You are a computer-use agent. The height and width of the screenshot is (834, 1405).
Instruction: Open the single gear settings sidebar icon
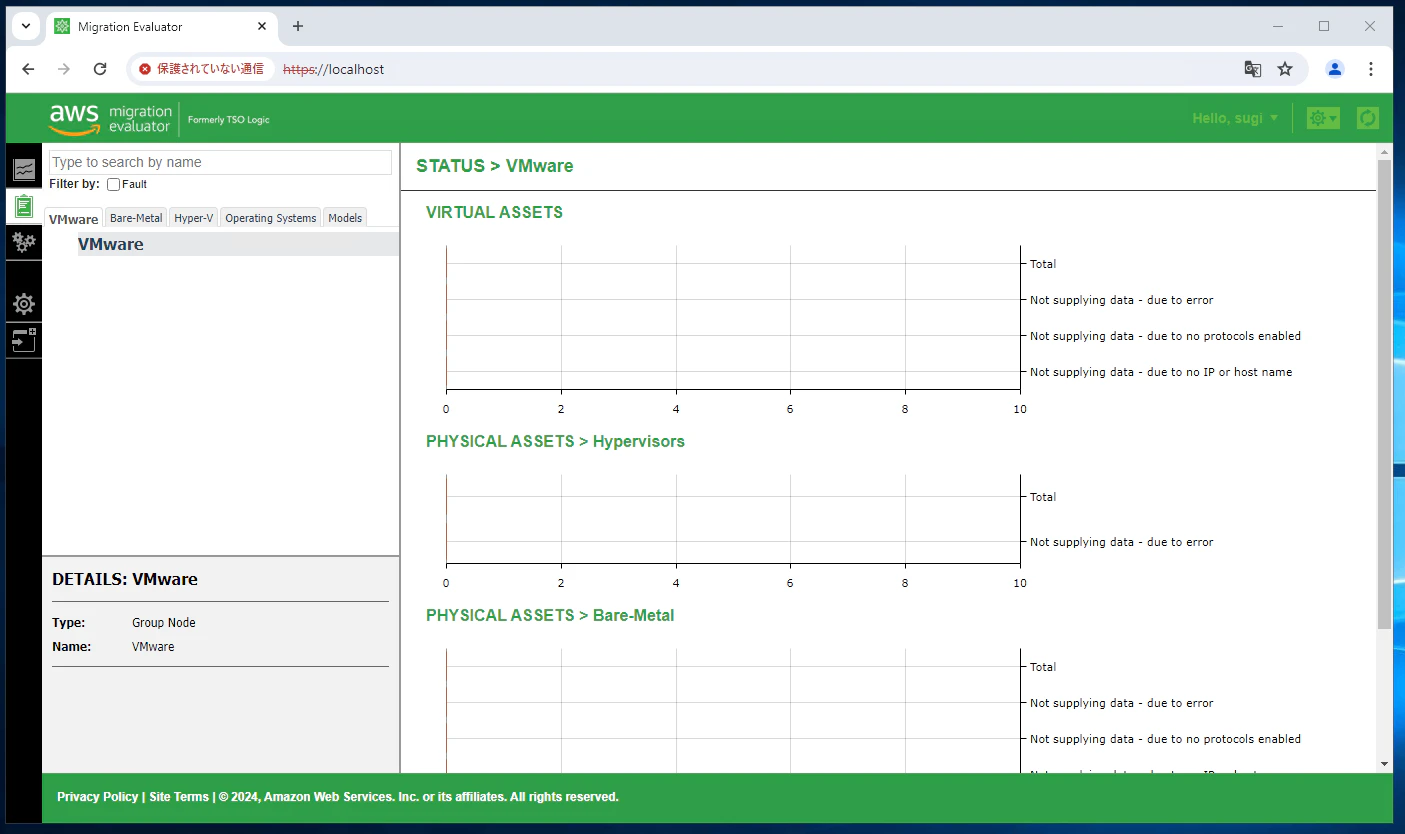[24, 304]
